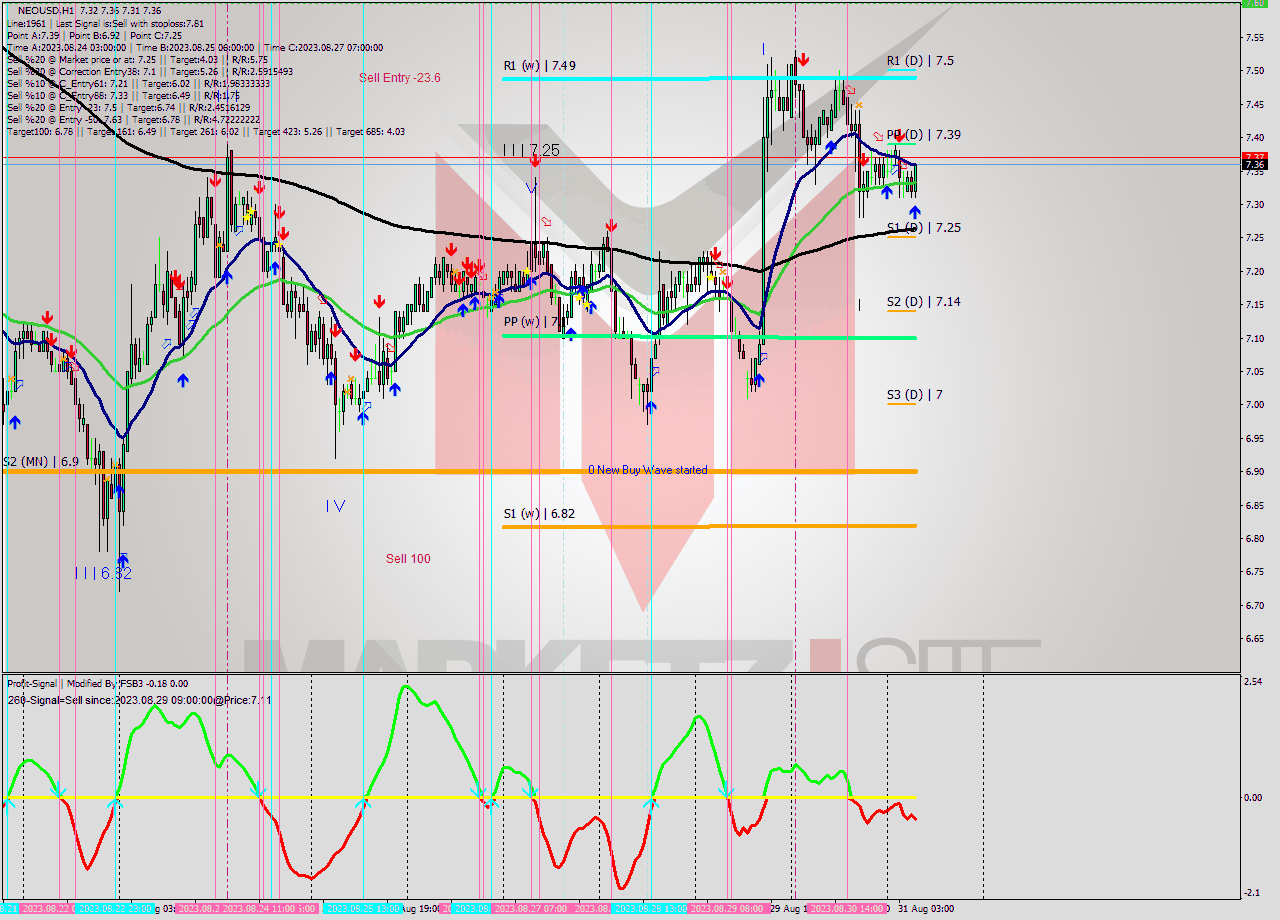Click the 'S1 (w) | 6.82' label
The width and height of the screenshot is (1280, 920).
point(539,513)
